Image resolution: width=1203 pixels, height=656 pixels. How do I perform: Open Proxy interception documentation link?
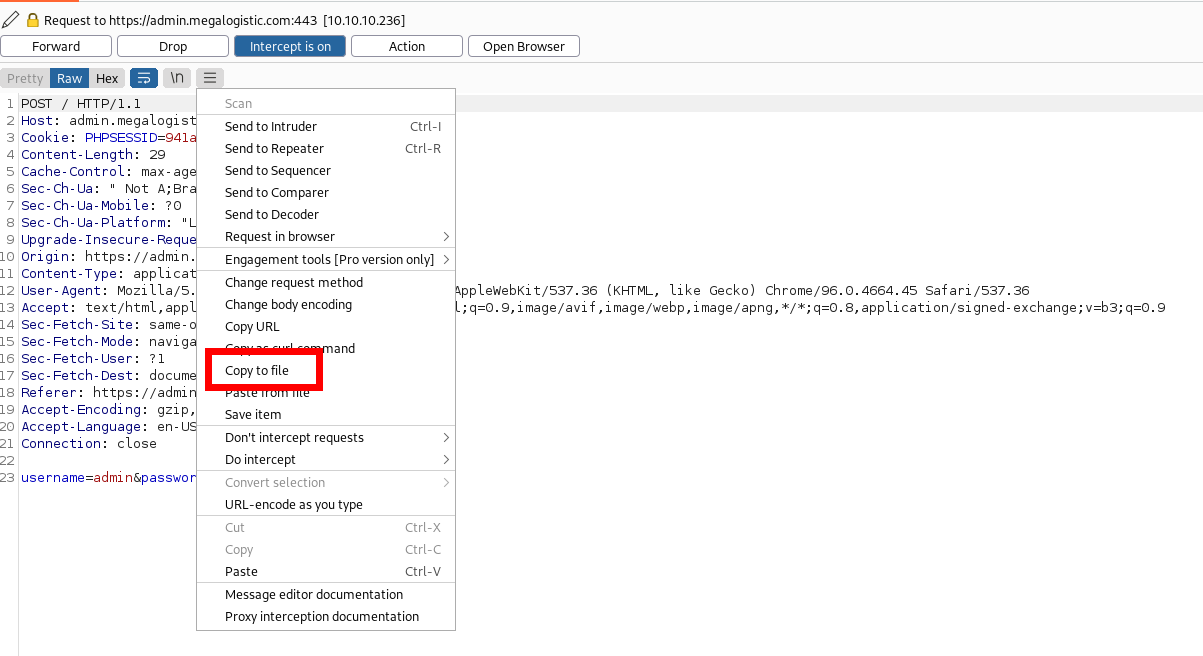(322, 617)
